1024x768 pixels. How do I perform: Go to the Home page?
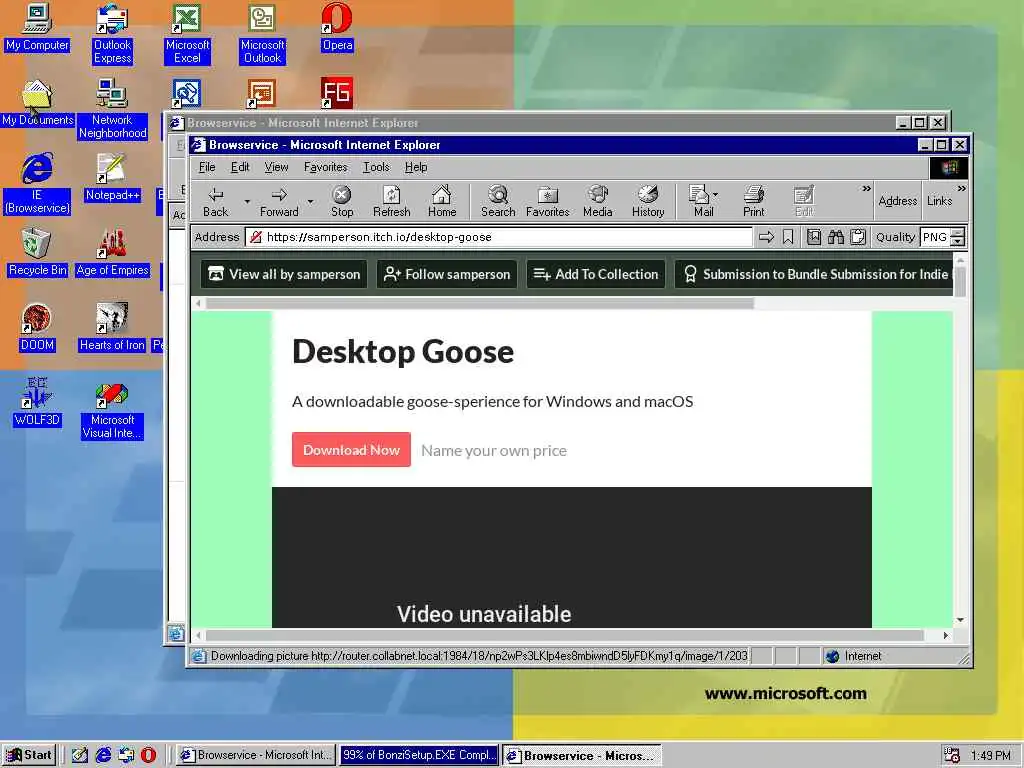pyautogui.click(x=441, y=201)
